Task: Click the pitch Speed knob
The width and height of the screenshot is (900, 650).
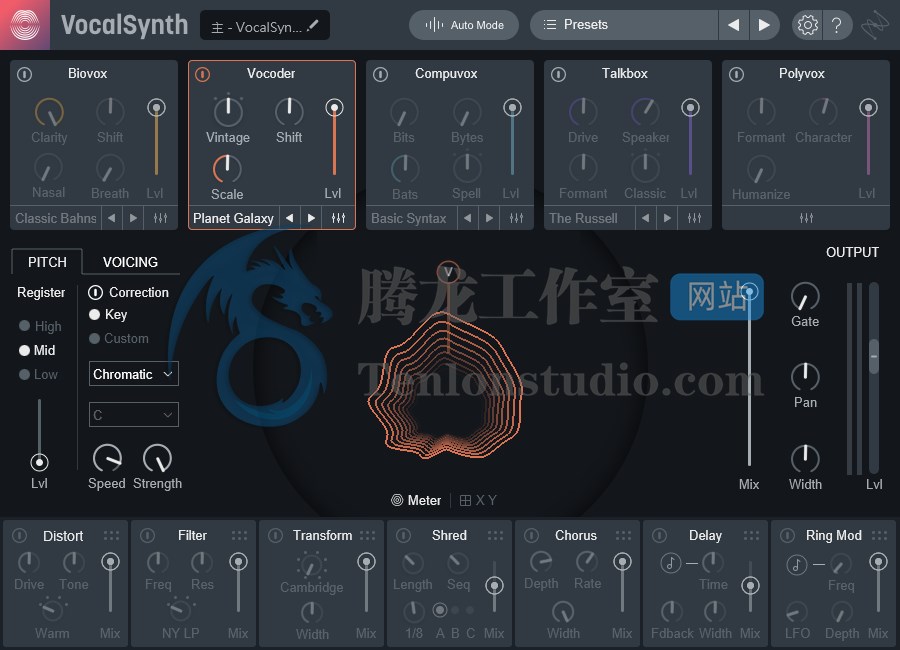Action: coord(107,458)
